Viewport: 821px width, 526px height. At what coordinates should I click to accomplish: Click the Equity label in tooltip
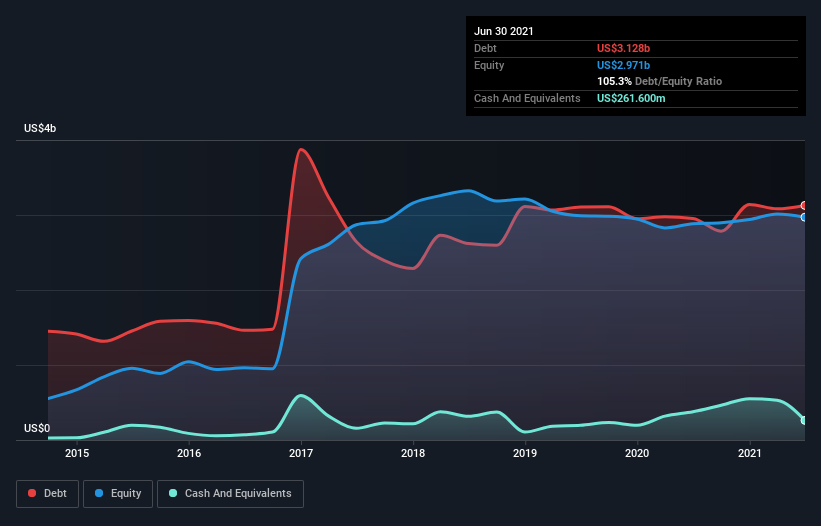coord(489,65)
